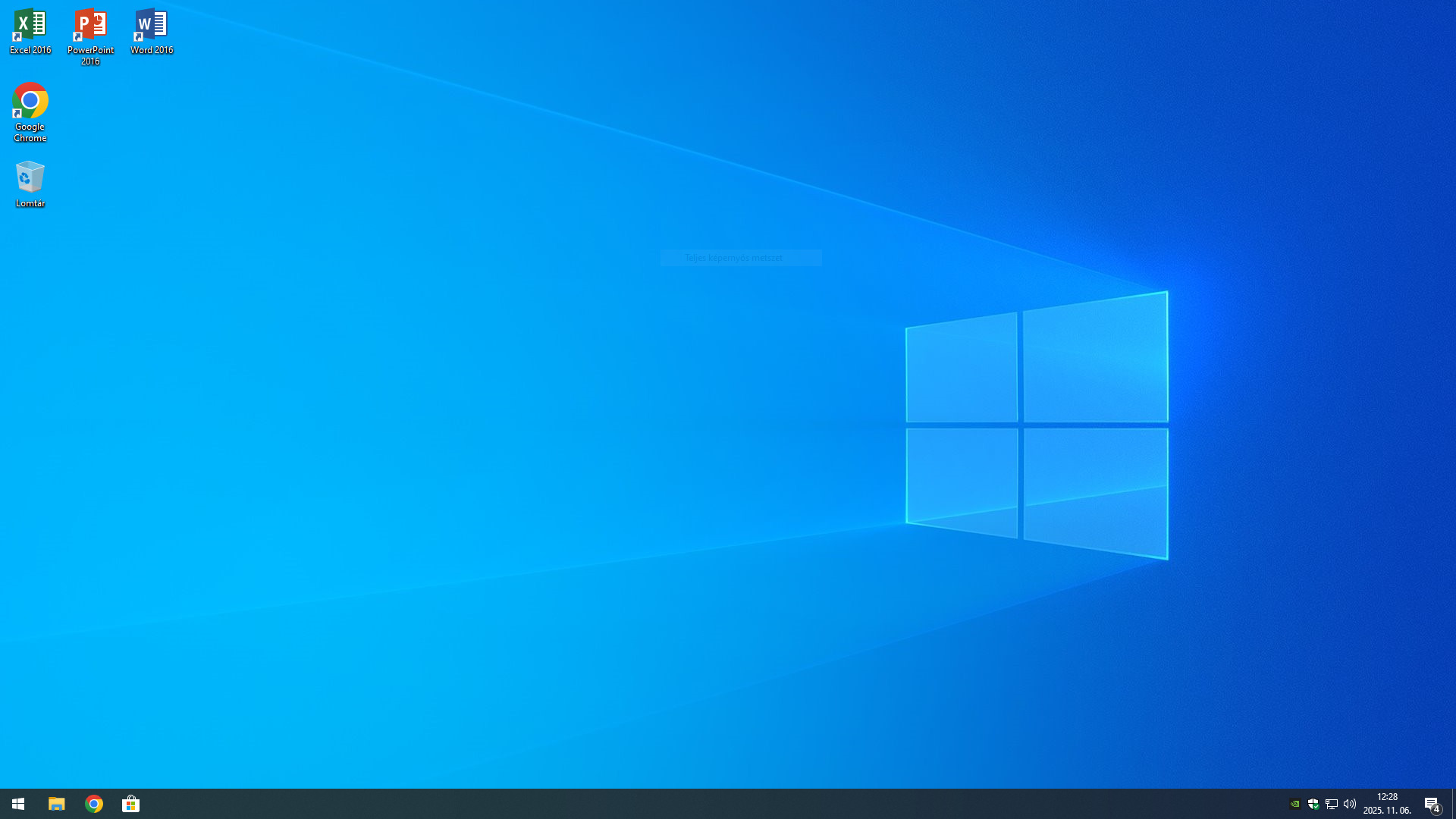Image resolution: width=1456 pixels, height=819 pixels.
Task: Open Windows Security shield tray icon
Action: click(x=1313, y=804)
